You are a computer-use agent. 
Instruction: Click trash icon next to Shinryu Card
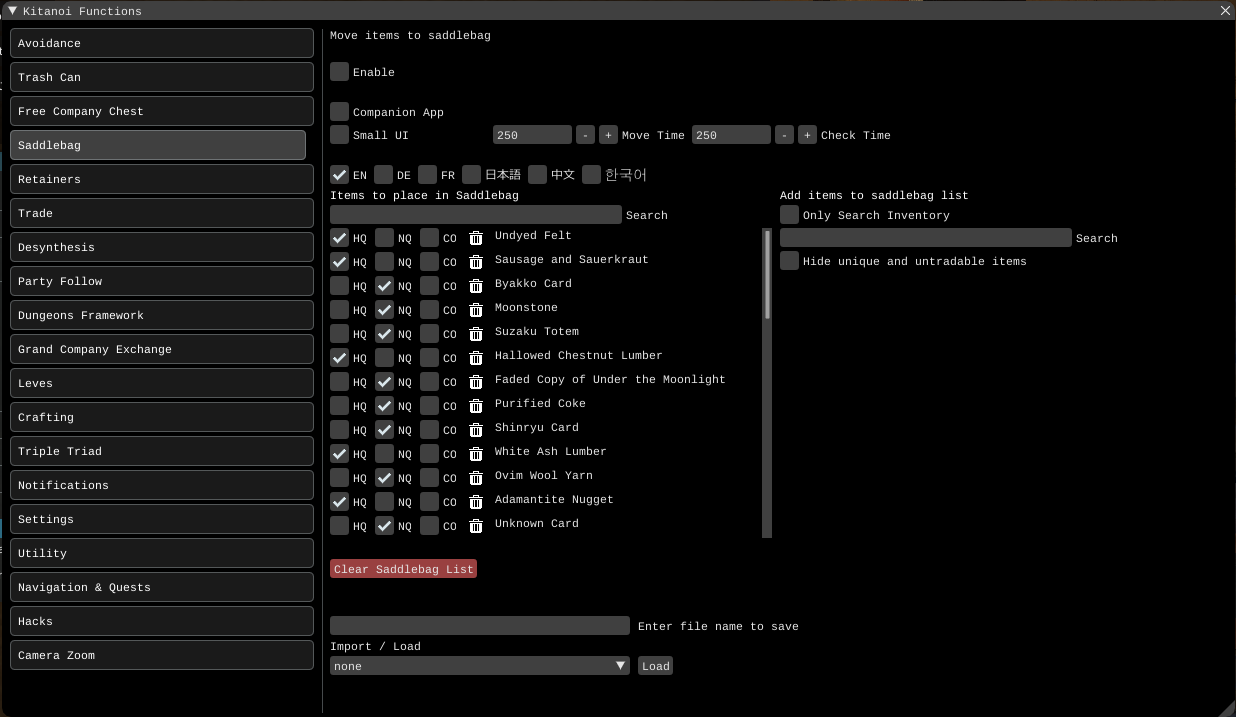[x=476, y=429]
